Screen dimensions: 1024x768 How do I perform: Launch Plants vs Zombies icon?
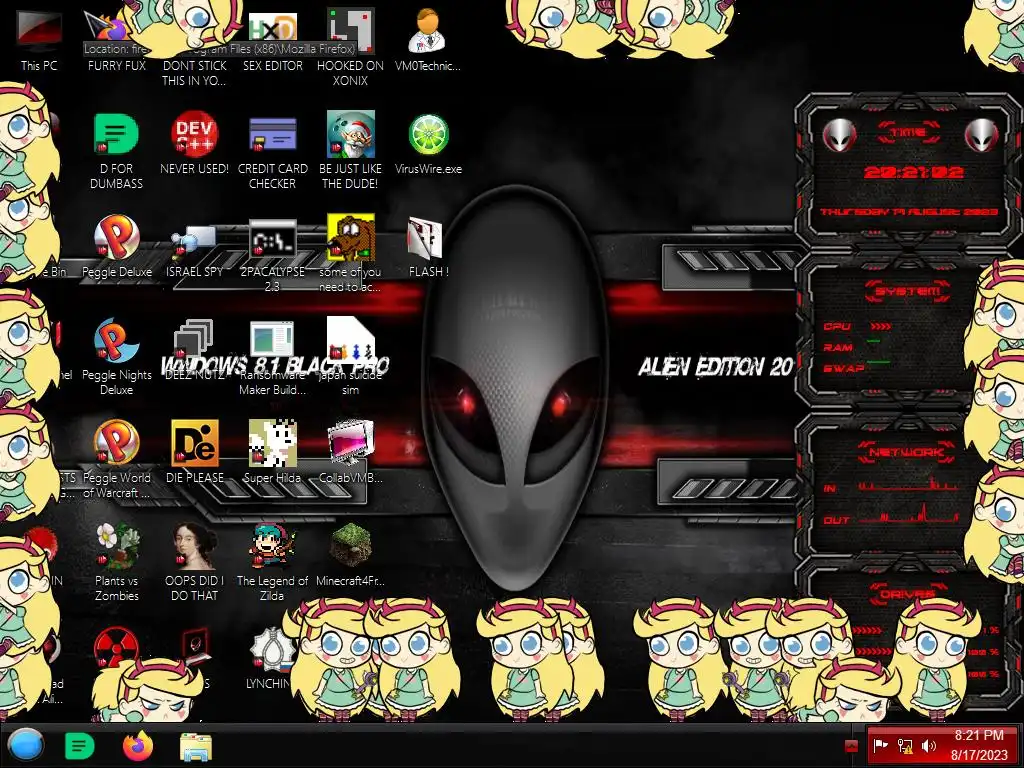coord(116,562)
